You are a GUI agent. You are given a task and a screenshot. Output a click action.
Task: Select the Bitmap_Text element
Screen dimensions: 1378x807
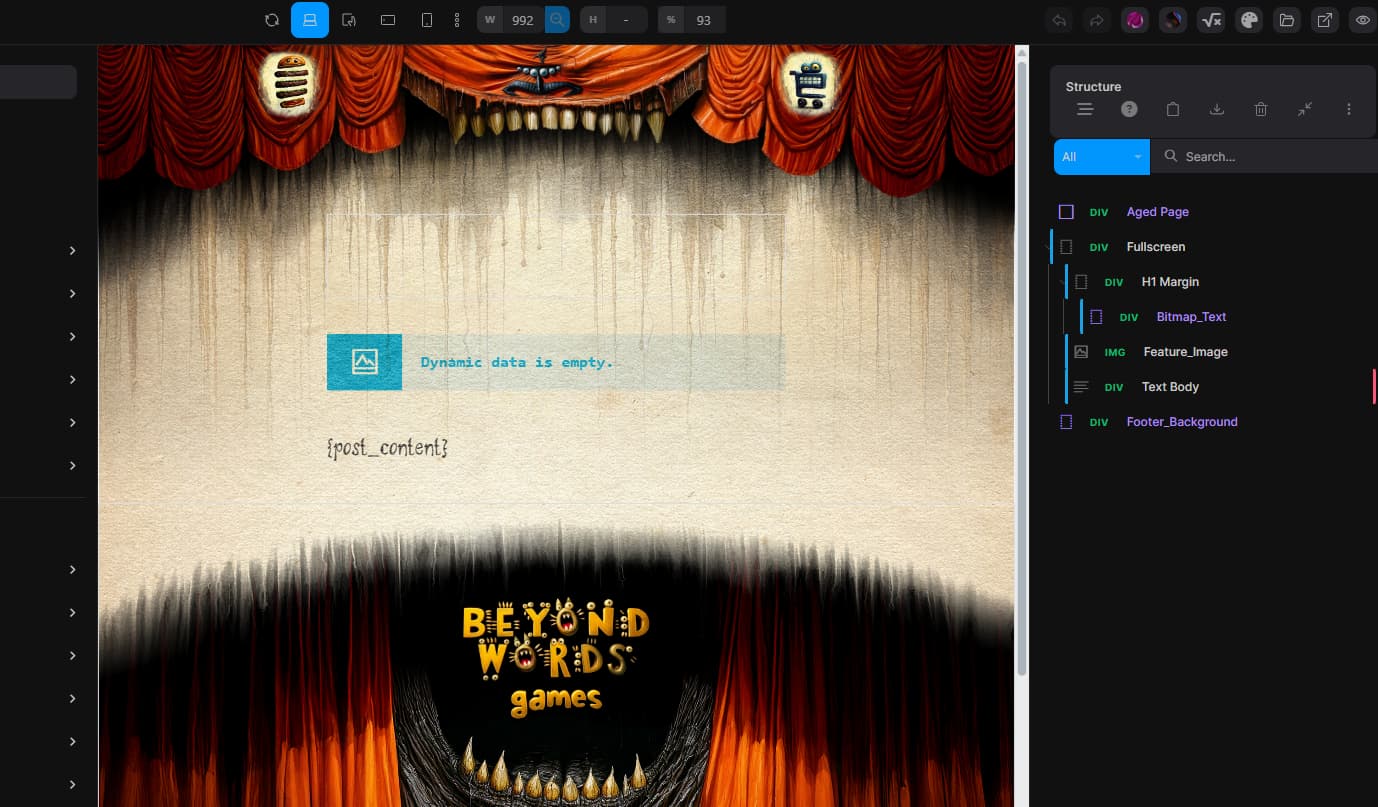tap(1191, 317)
